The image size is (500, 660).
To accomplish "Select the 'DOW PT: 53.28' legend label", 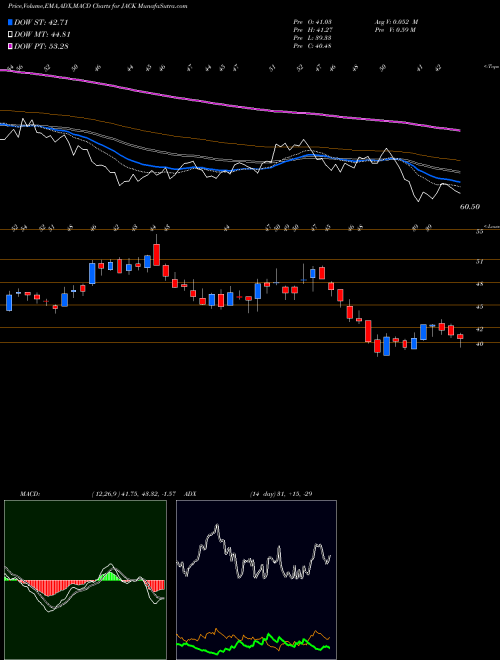I will [x=41, y=46].
